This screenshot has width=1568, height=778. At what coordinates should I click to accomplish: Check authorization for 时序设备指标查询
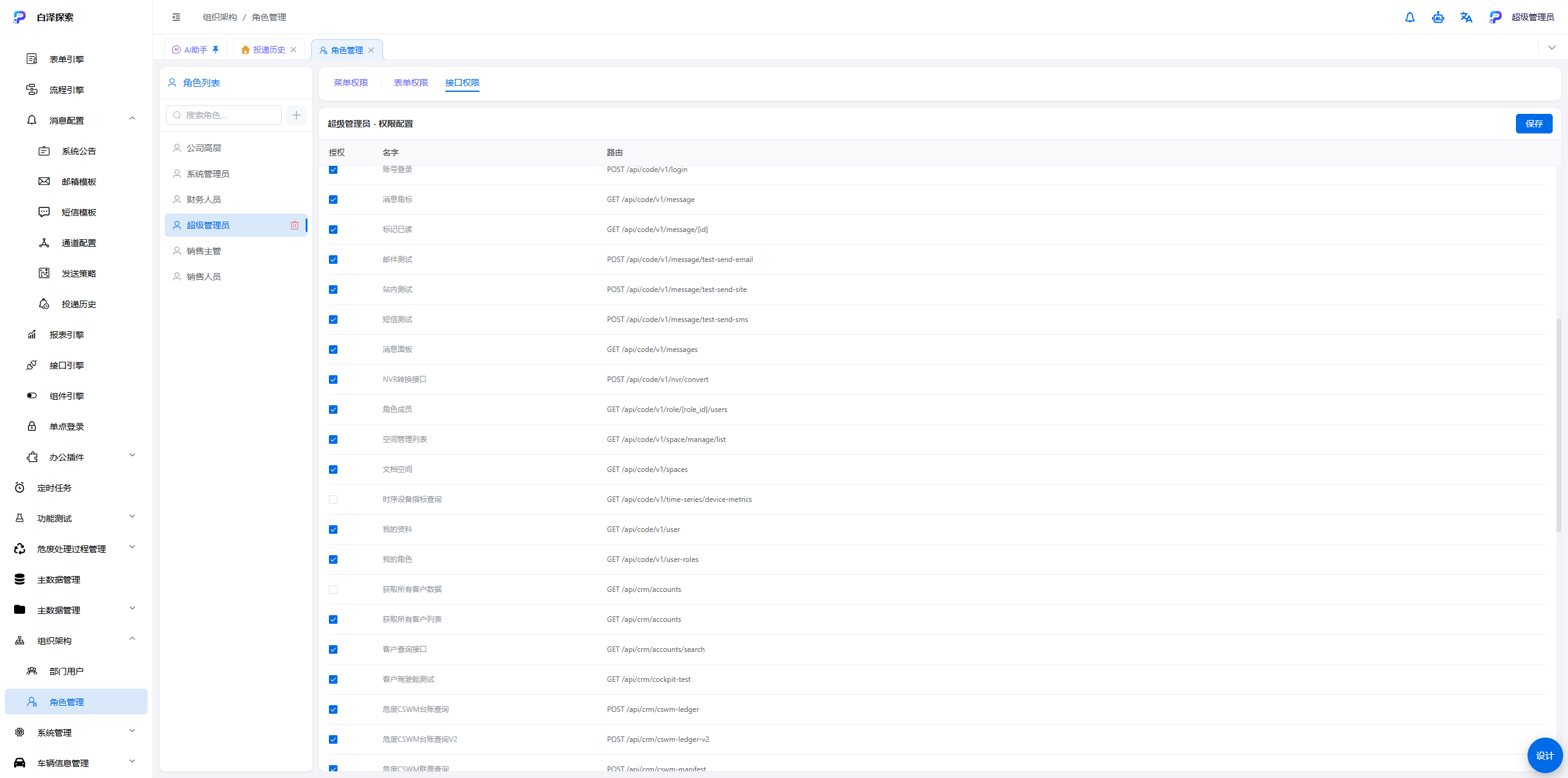tap(333, 499)
